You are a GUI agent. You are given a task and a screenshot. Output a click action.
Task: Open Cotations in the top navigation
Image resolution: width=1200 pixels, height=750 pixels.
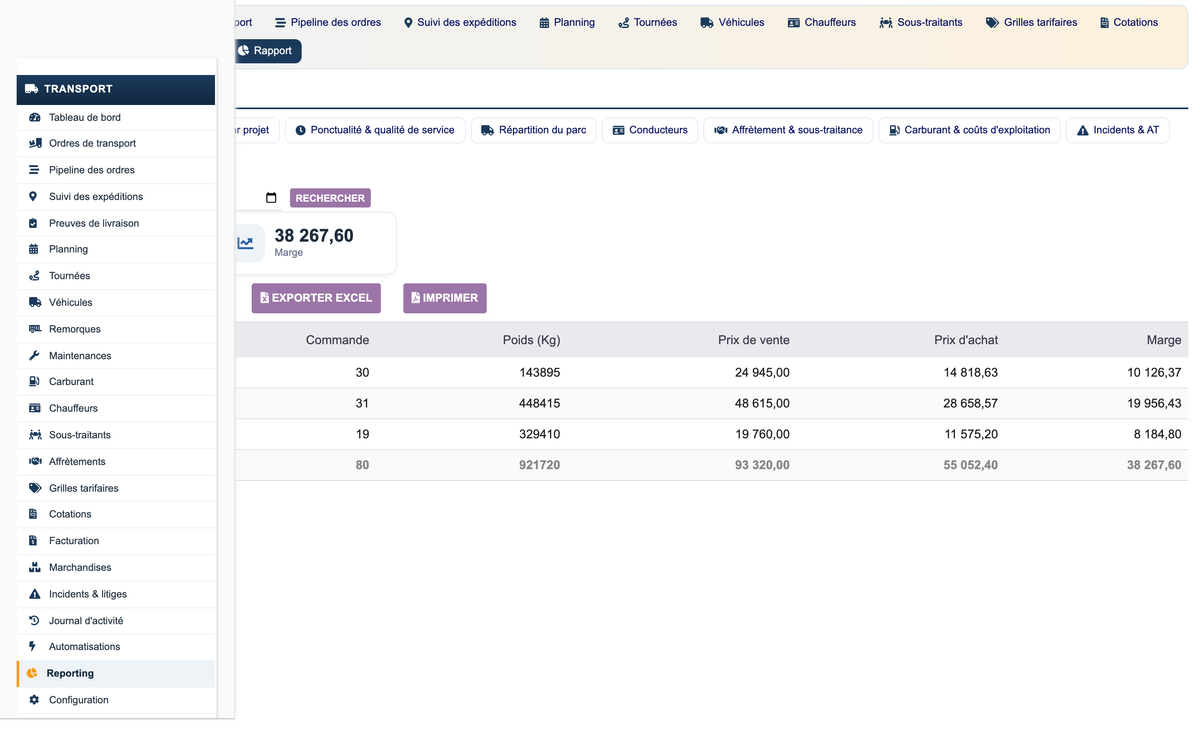point(1128,22)
